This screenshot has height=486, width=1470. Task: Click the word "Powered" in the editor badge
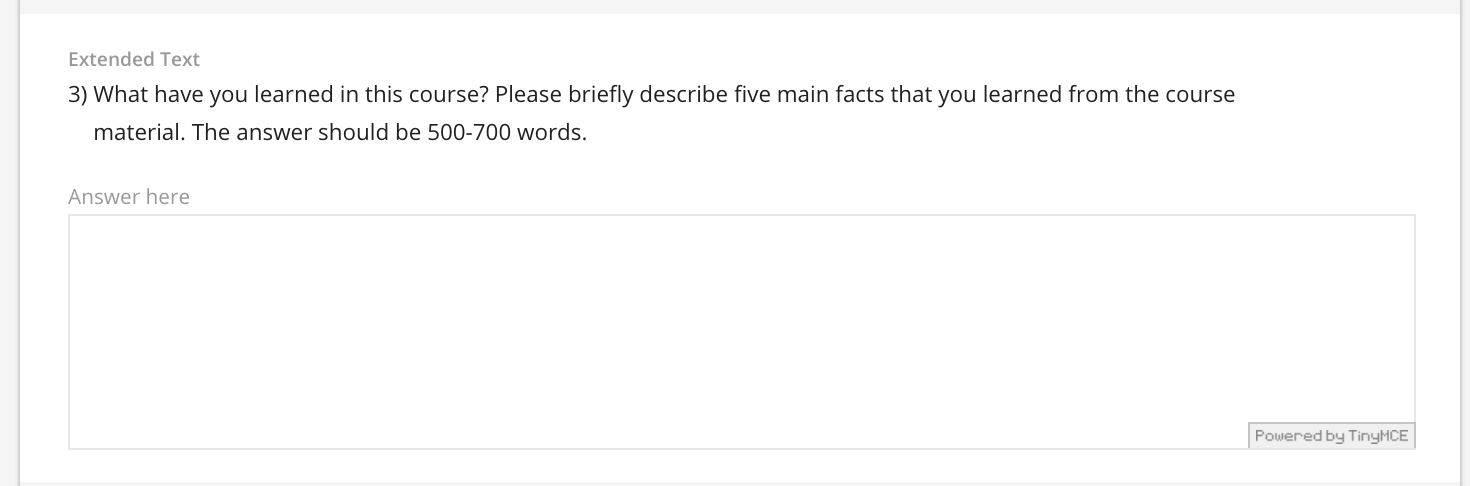click(1285, 436)
